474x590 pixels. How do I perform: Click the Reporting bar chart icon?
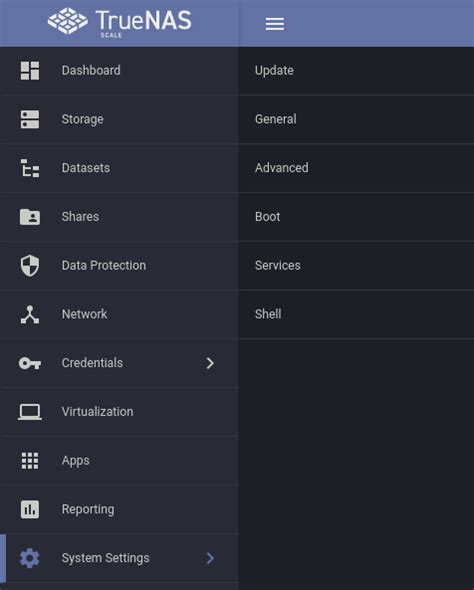pos(30,509)
